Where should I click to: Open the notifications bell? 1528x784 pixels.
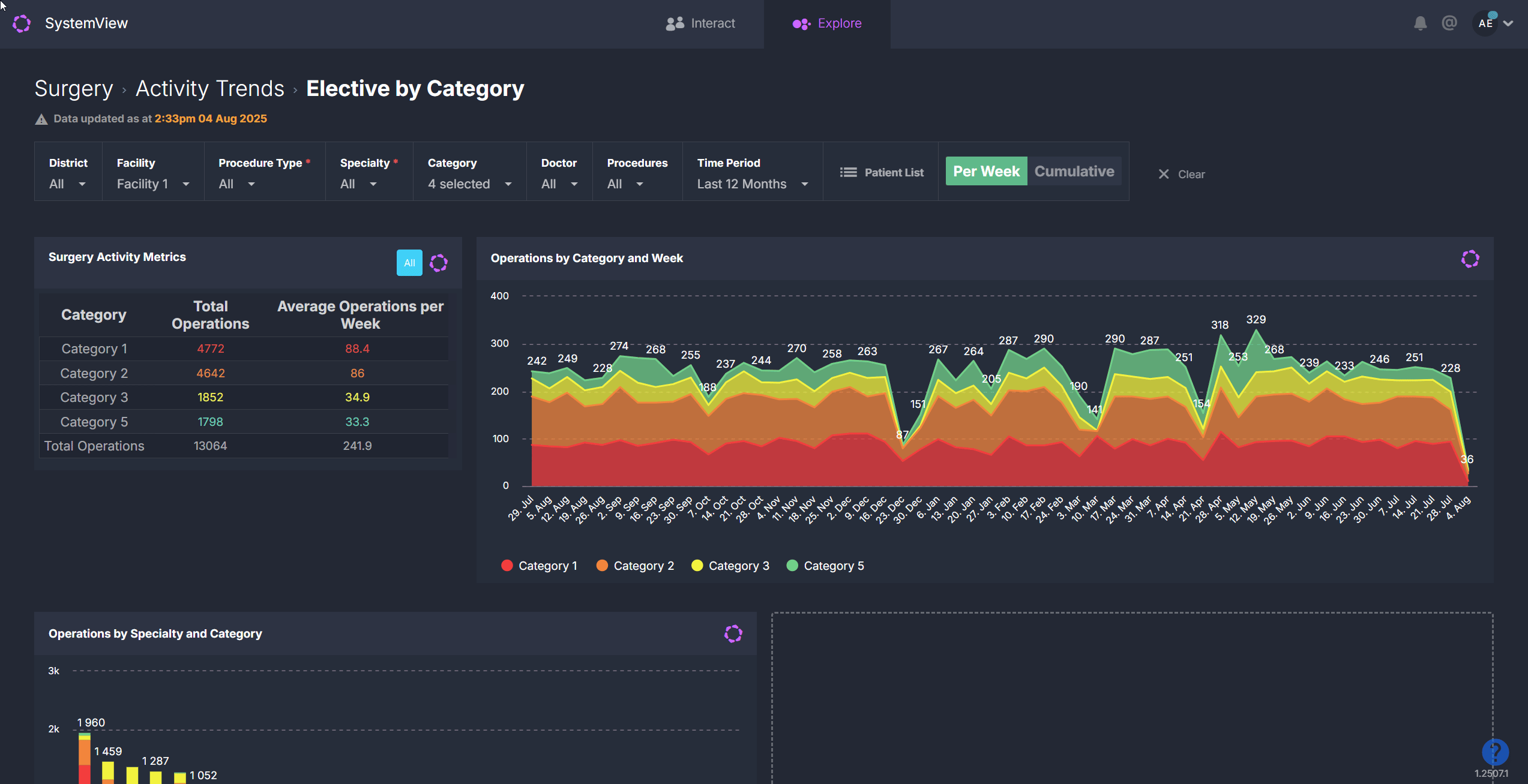point(1420,23)
